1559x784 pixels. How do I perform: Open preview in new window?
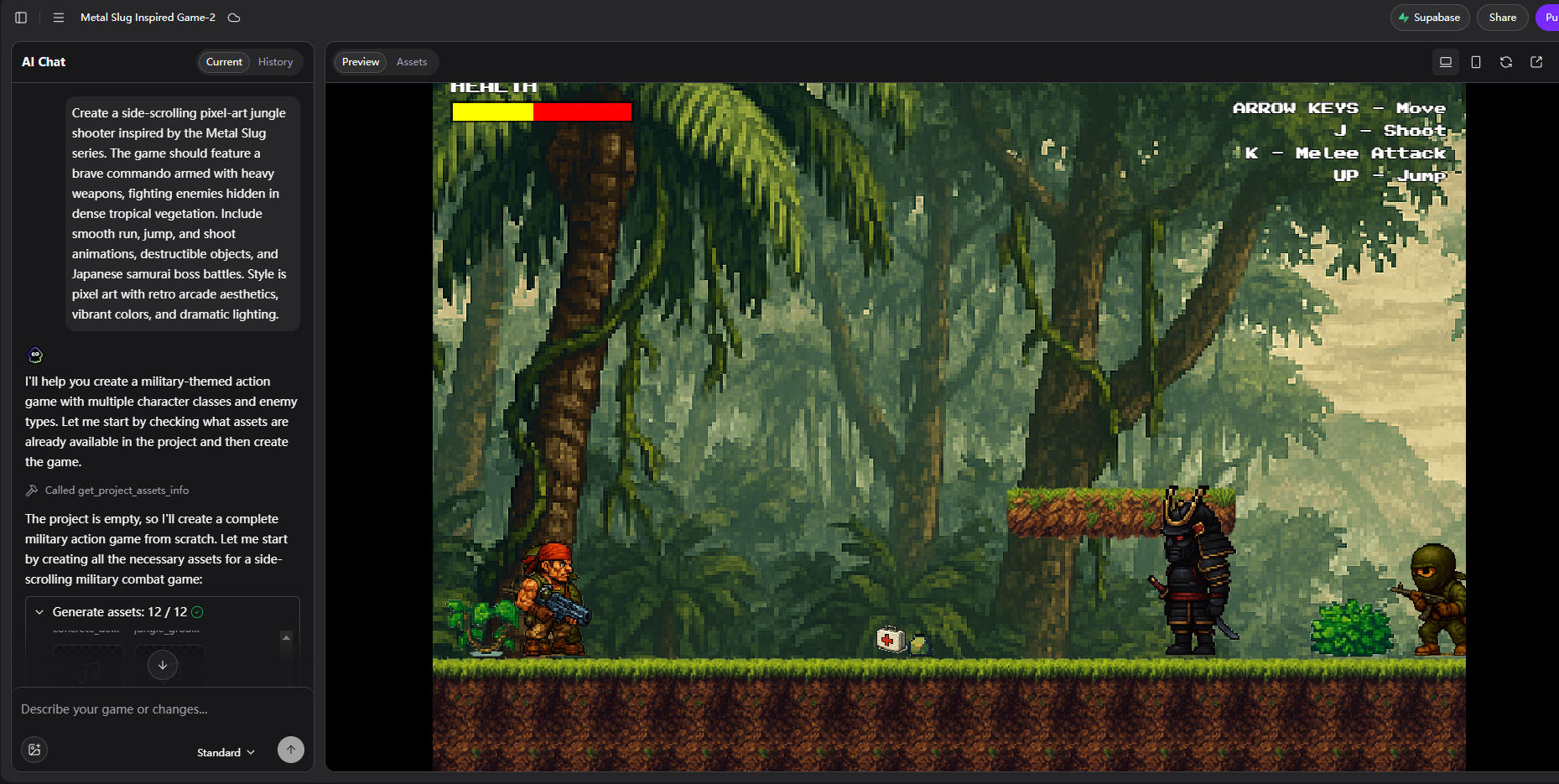(x=1536, y=62)
